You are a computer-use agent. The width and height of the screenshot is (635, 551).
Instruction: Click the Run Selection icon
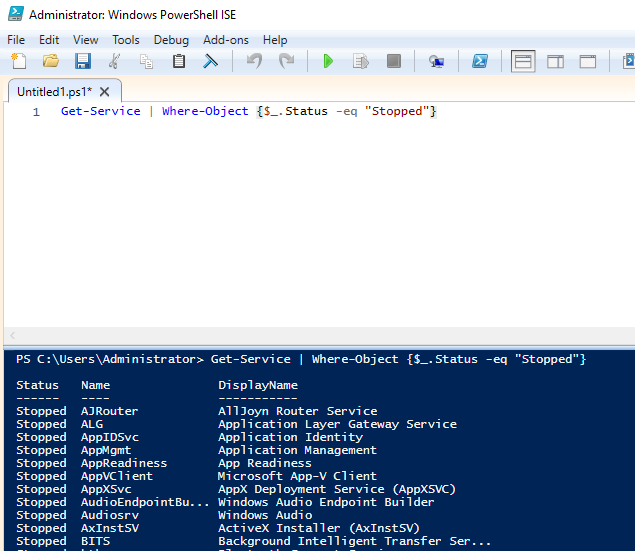360,62
